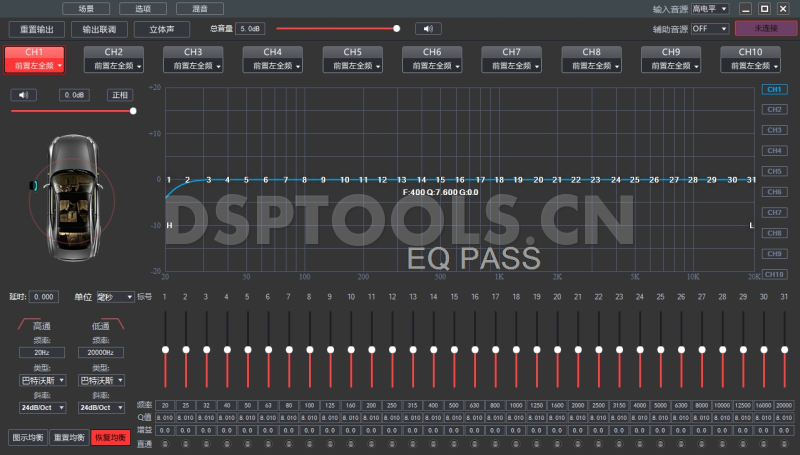The width and height of the screenshot is (800, 455).
Task: Expand the high-pass 斜率 24dB/Oct dropdown
Action: point(42,408)
